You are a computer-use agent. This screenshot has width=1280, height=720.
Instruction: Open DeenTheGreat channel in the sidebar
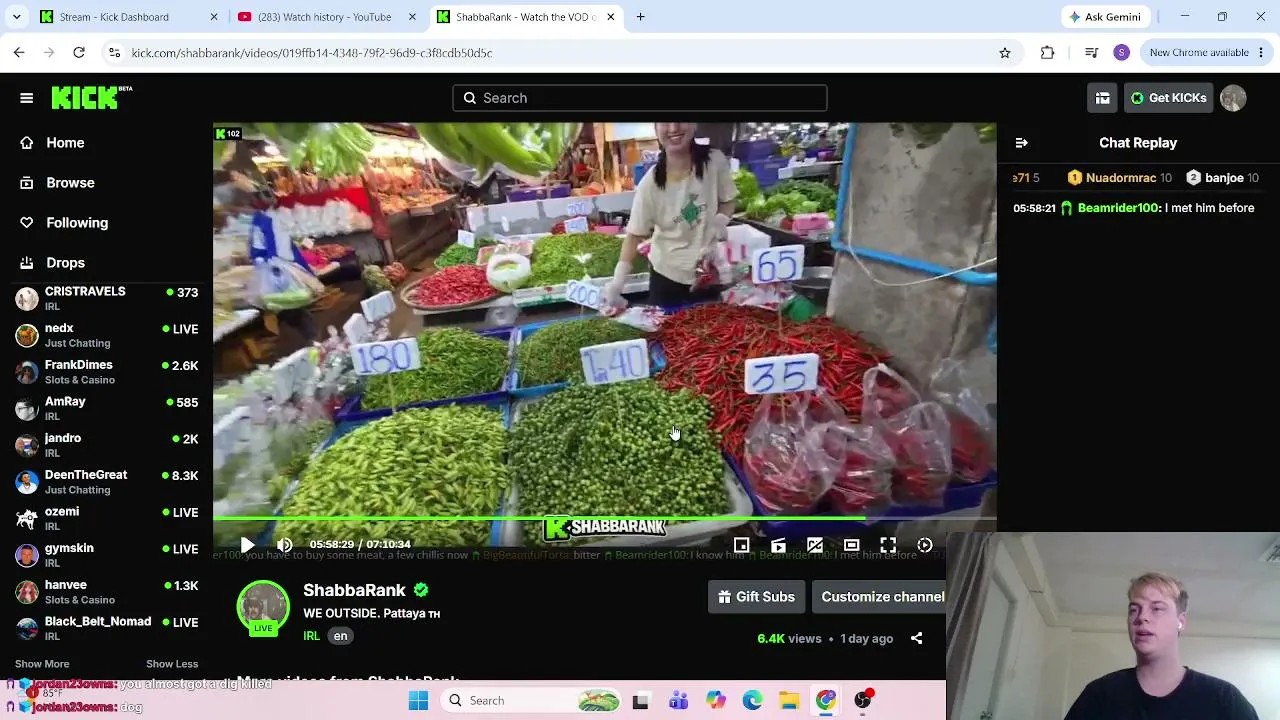point(107,482)
